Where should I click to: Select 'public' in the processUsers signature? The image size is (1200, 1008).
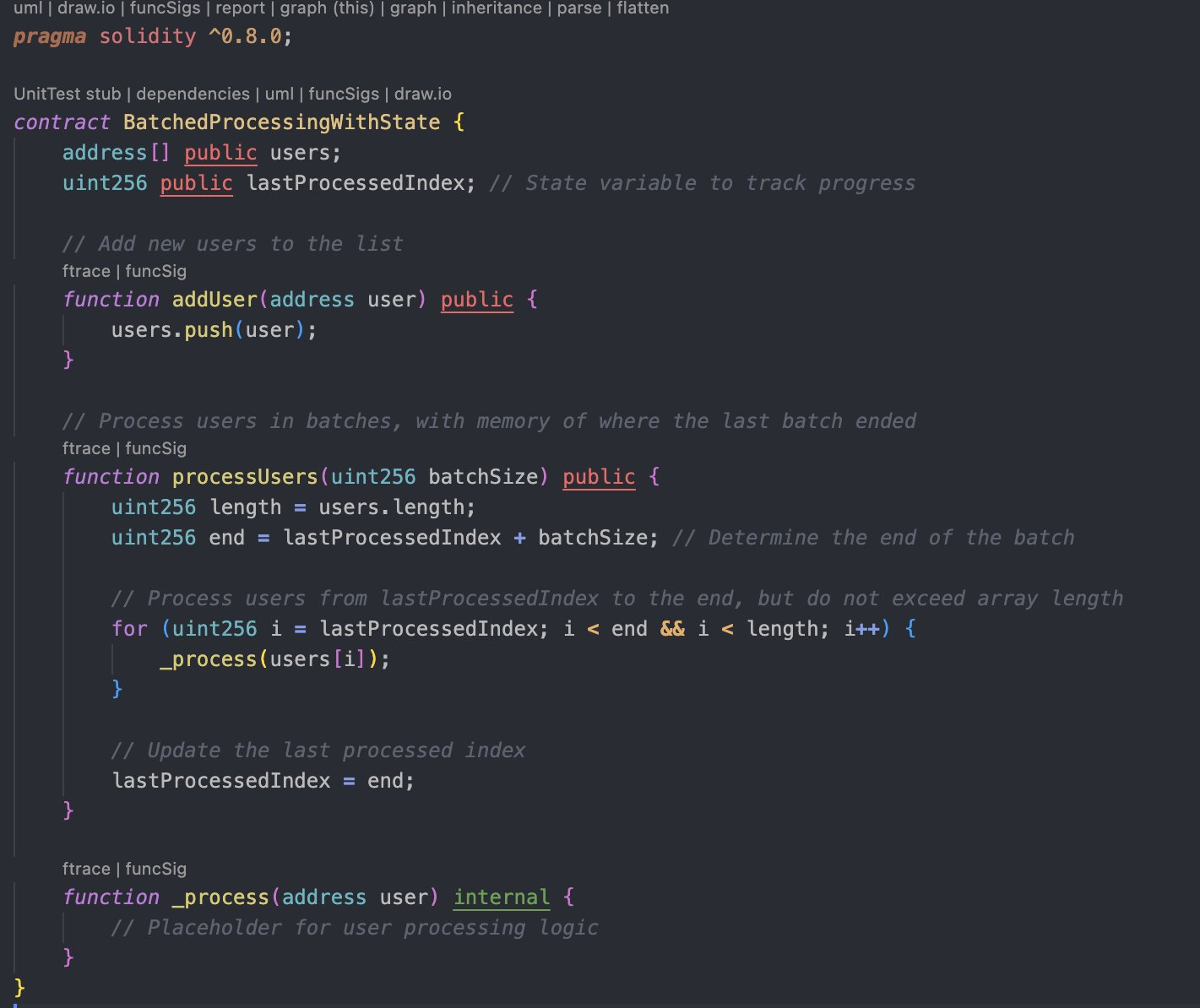click(599, 477)
